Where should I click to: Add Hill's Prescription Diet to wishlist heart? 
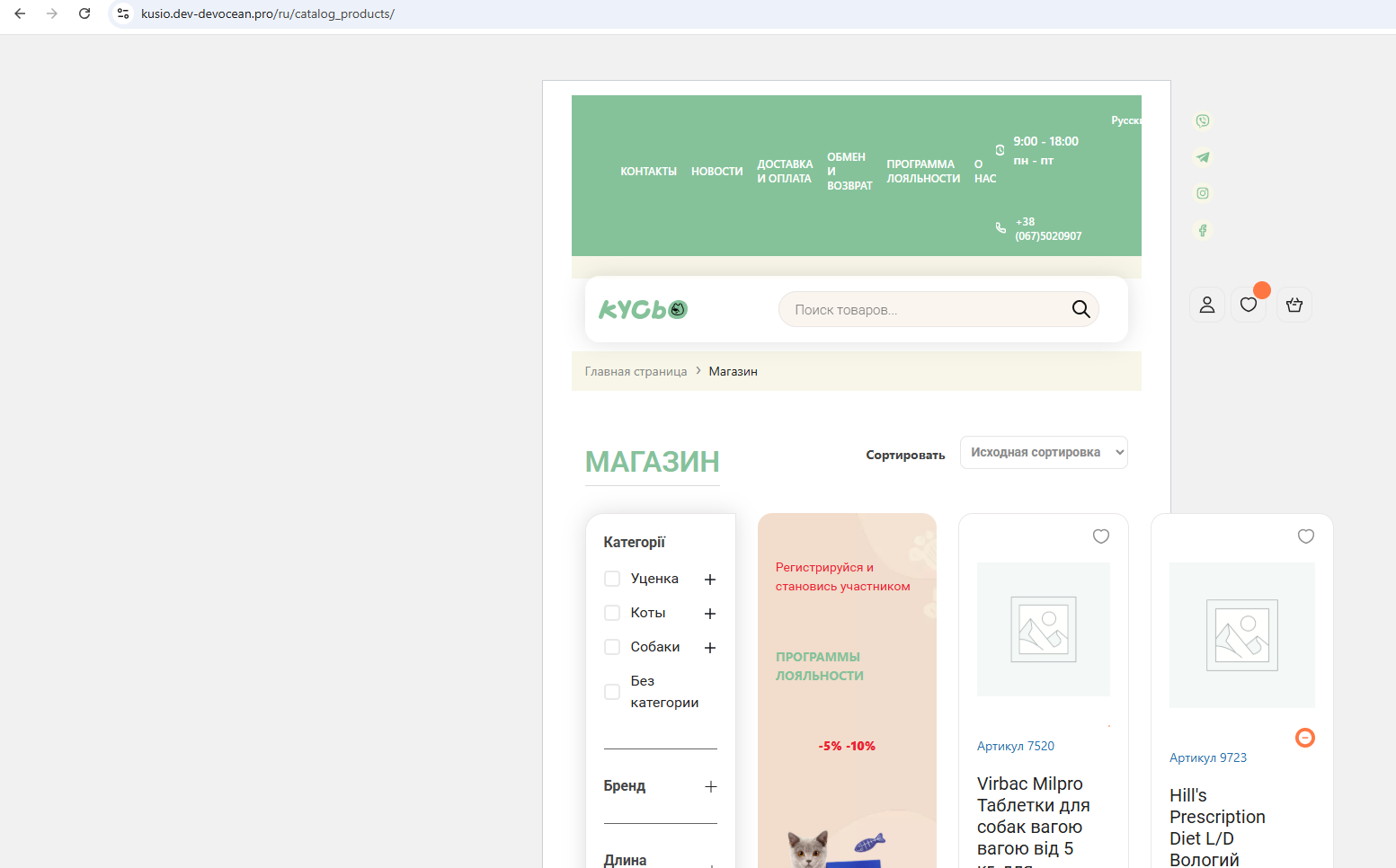click(1306, 536)
